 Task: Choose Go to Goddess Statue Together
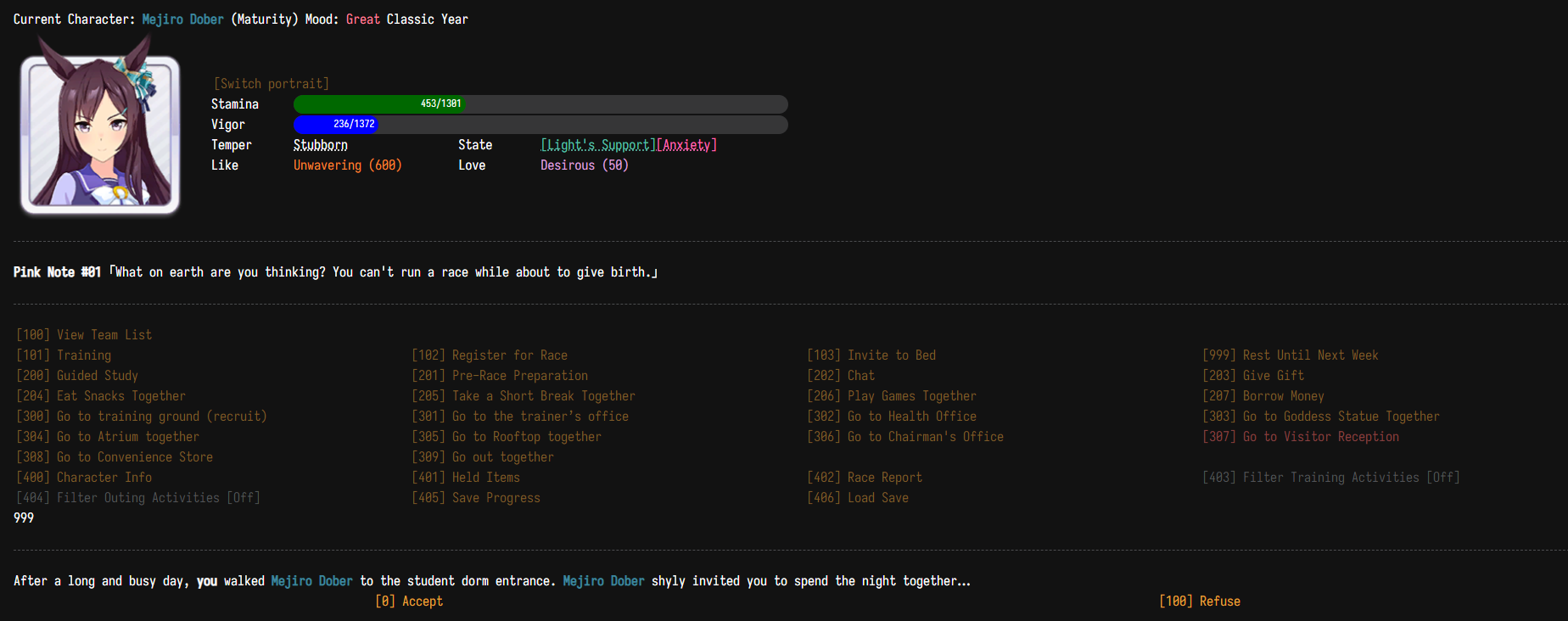pos(1321,417)
